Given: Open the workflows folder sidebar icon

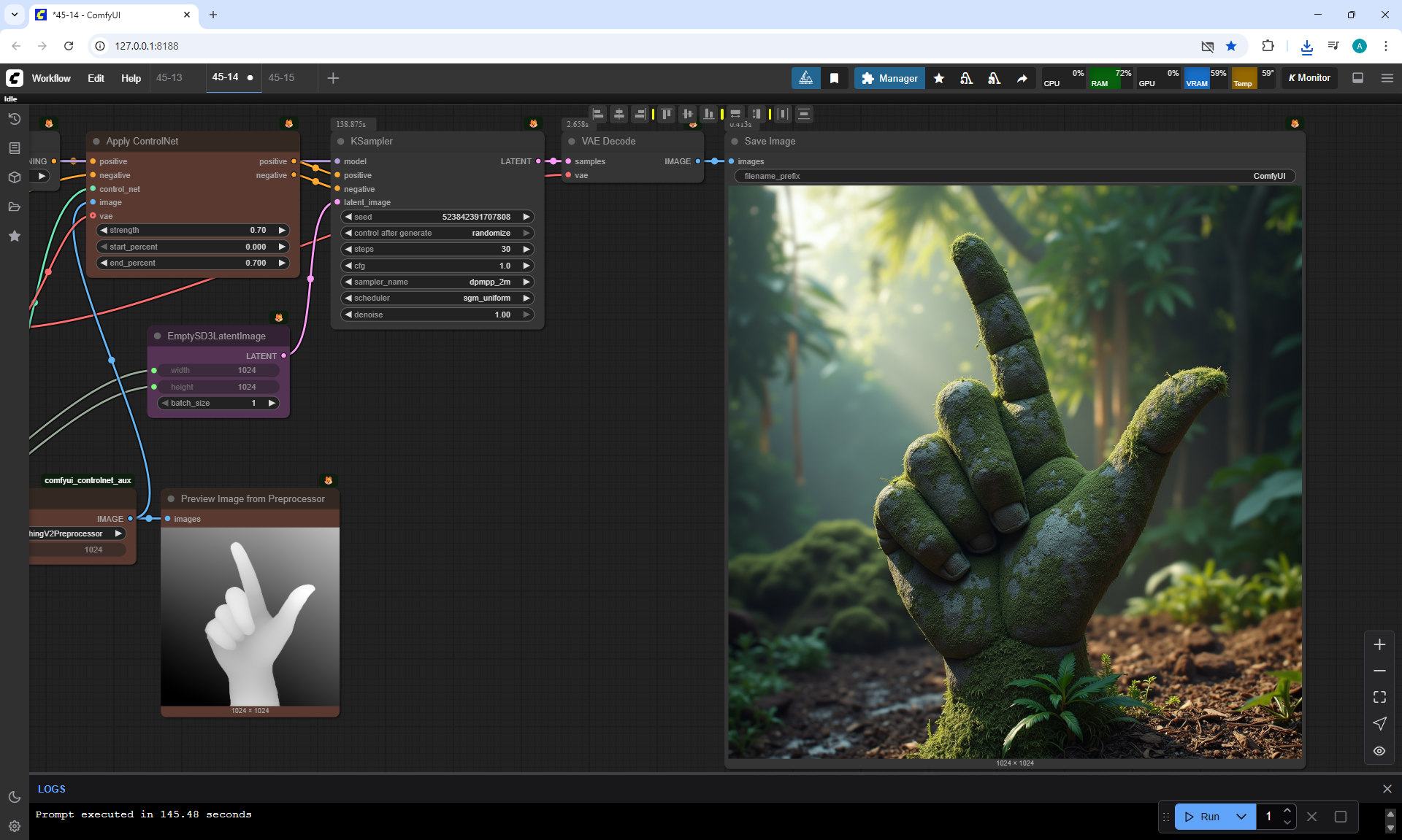Looking at the screenshot, I should tap(15, 207).
